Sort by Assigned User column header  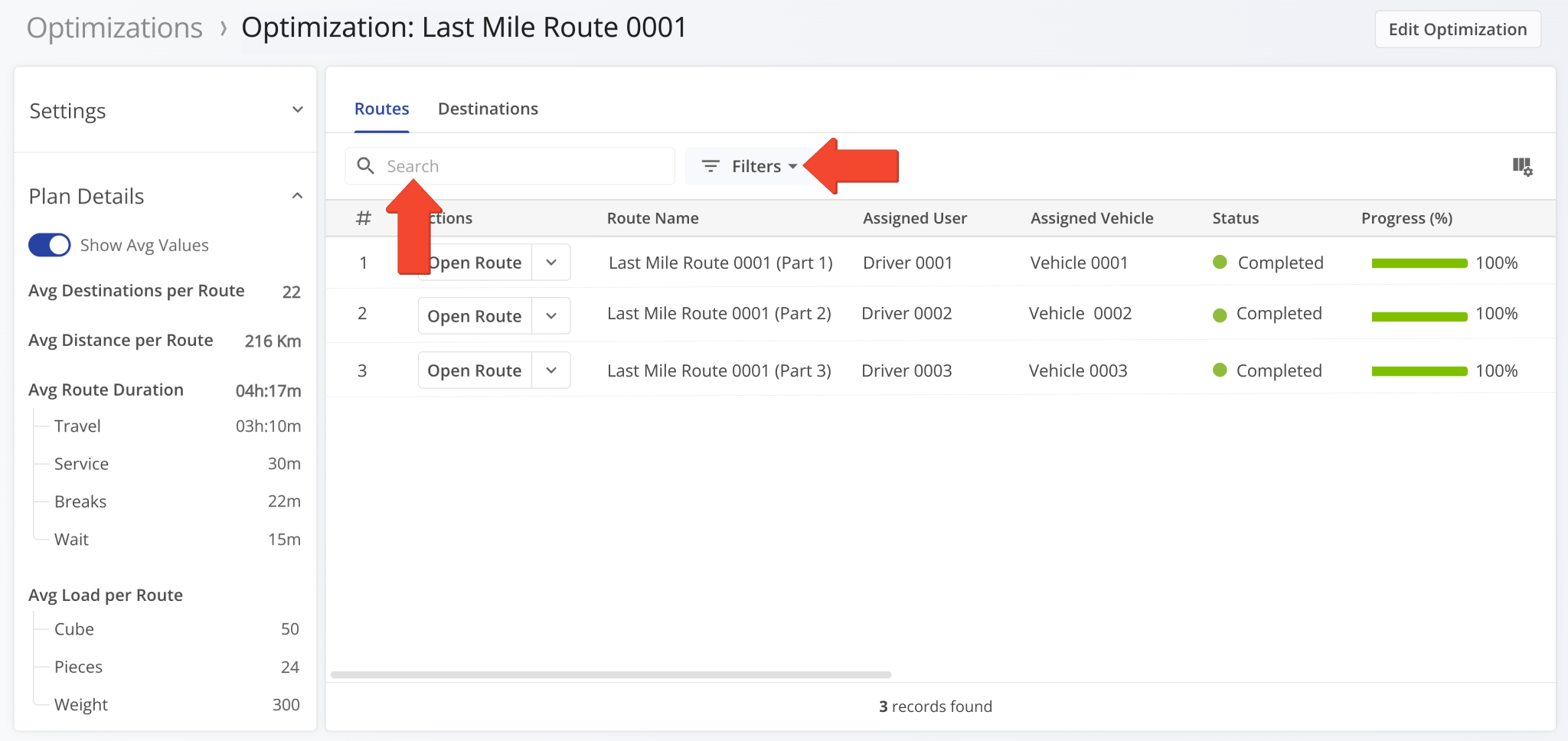coord(915,218)
